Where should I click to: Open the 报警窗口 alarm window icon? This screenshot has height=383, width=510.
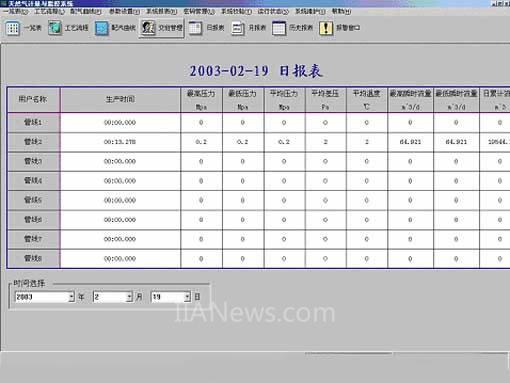pyautogui.click(x=326, y=28)
